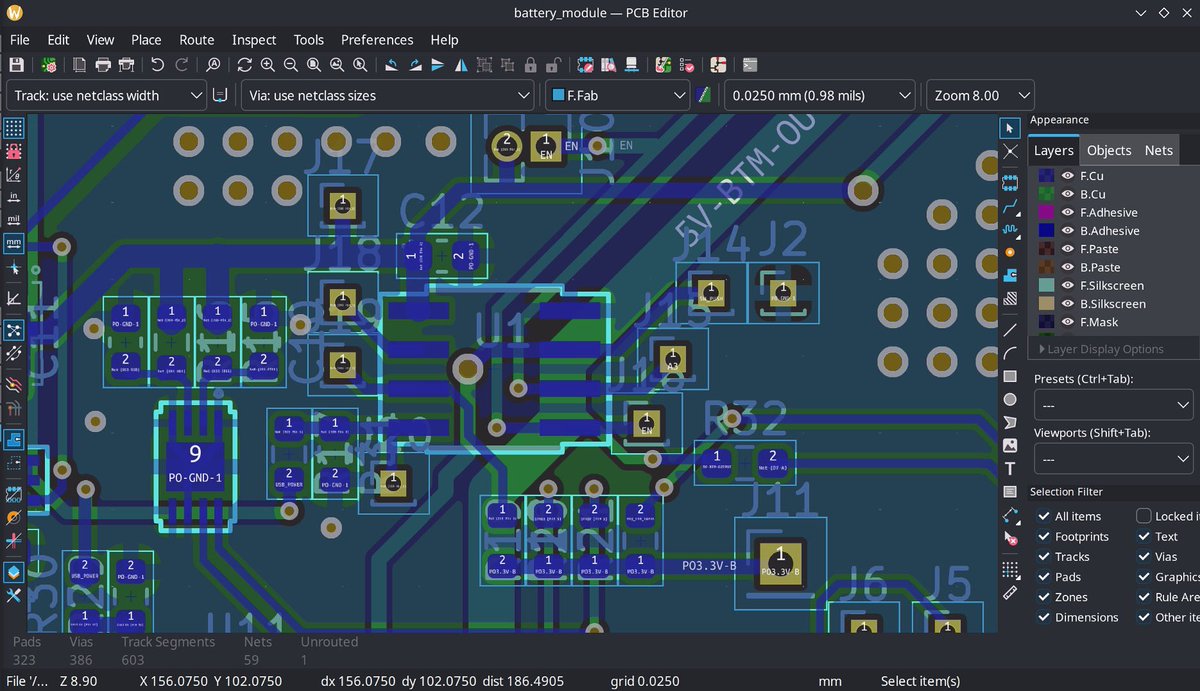Open the File menu
This screenshot has width=1200, height=691.
click(19, 40)
